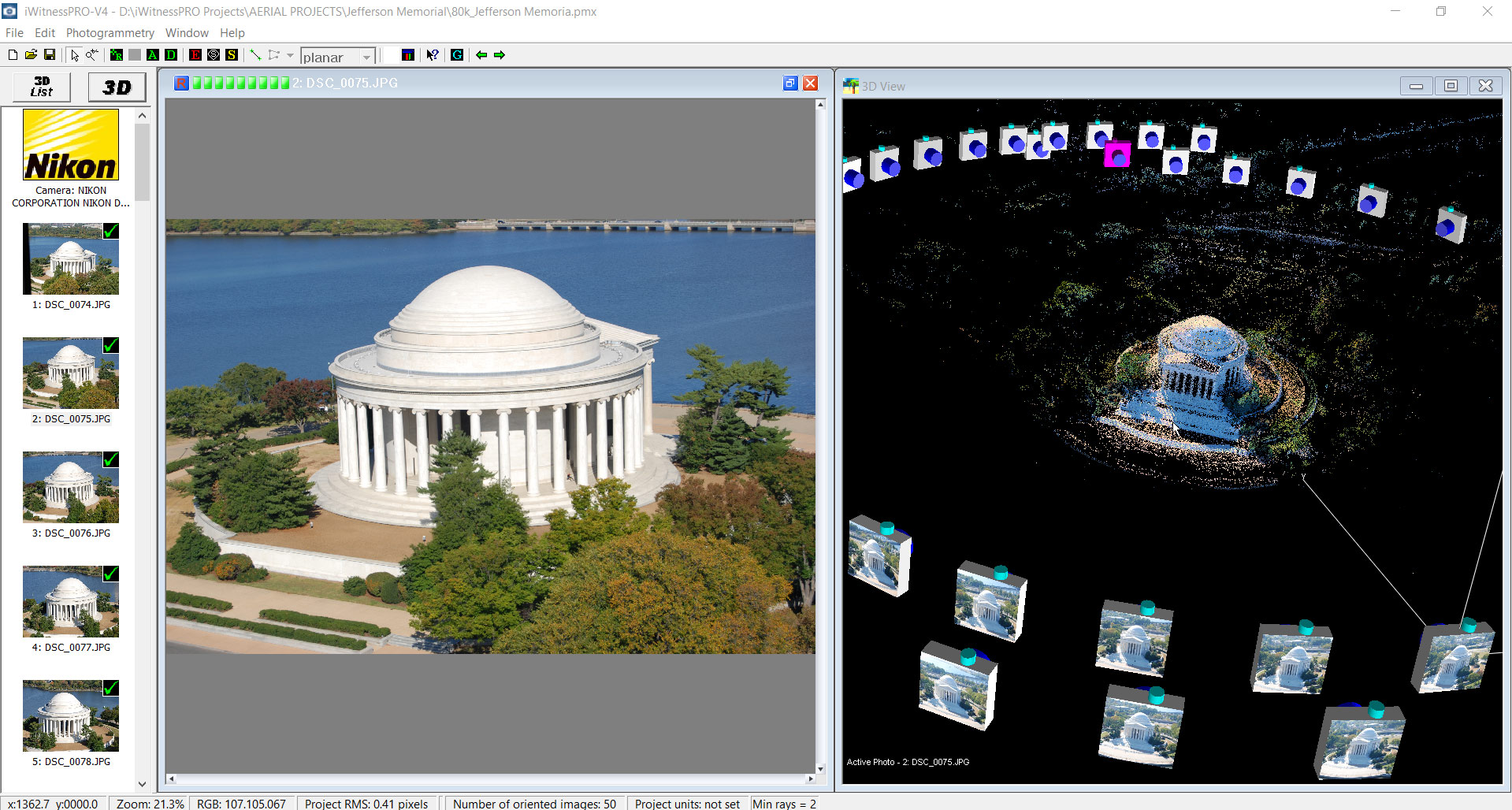Select the green line drawing tool
The height and width of the screenshot is (810, 1512).
coord(255,55)
